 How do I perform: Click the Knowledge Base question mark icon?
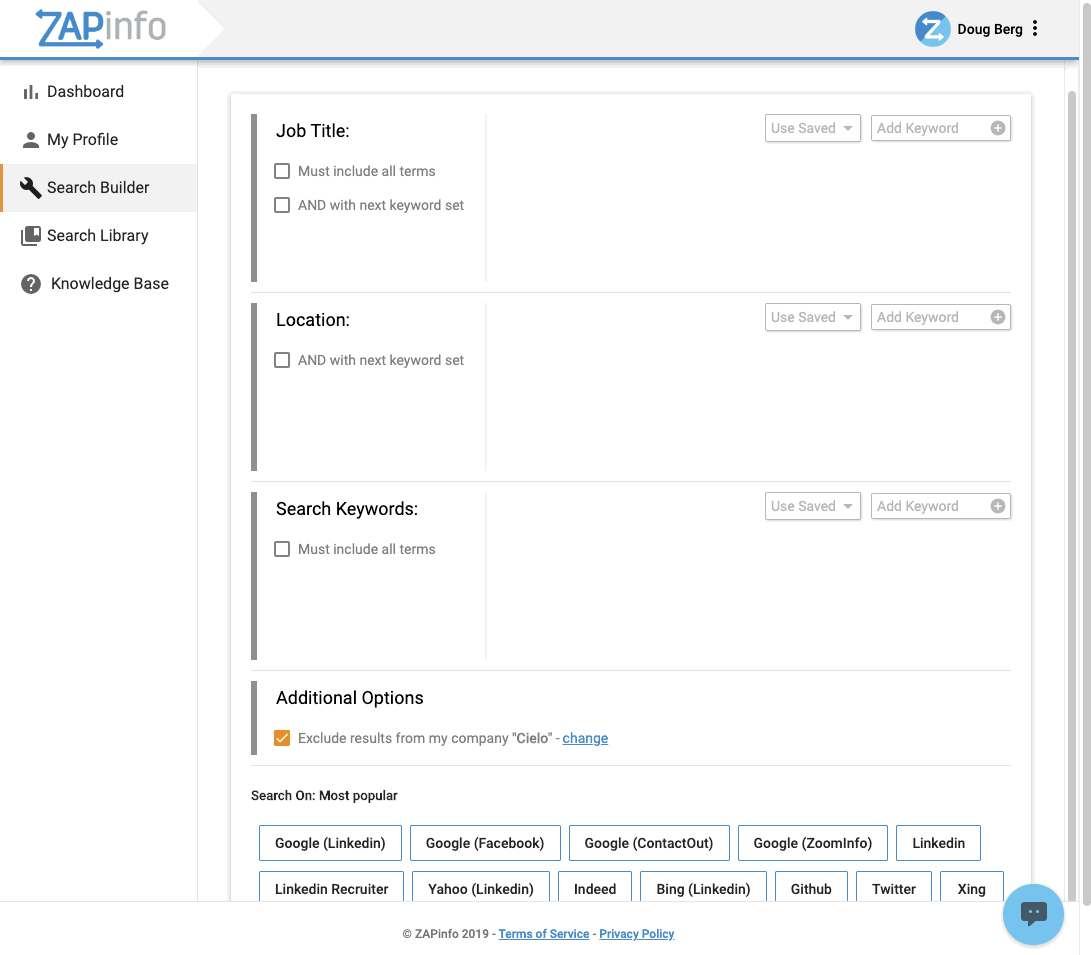(31, 284)
